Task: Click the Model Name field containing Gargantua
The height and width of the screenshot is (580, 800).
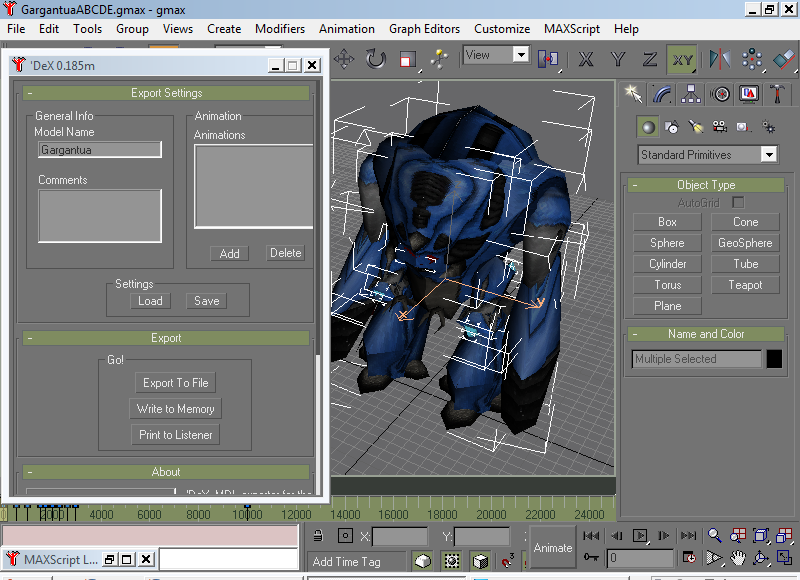Action: pyautogui.click(x=100, y=150)
